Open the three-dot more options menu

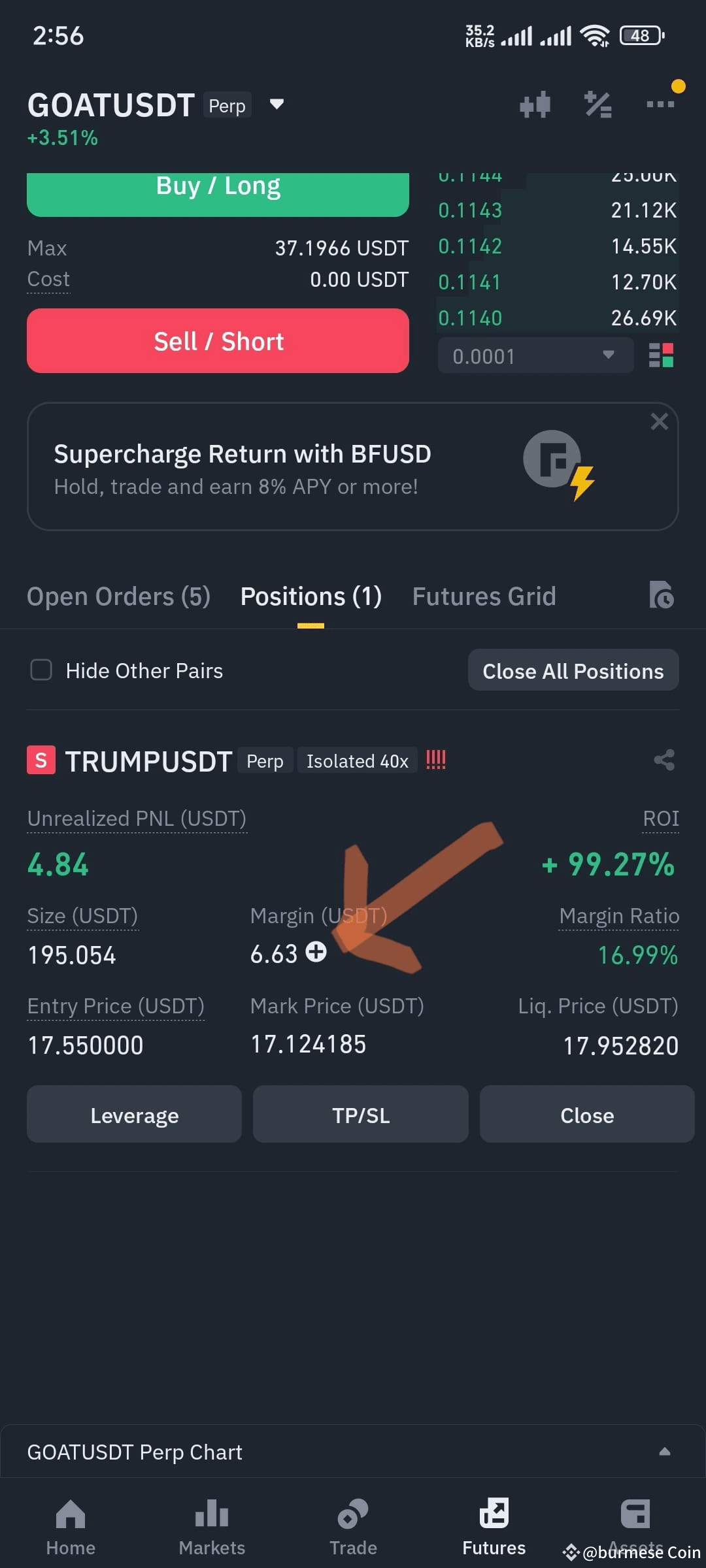point(660,104)
